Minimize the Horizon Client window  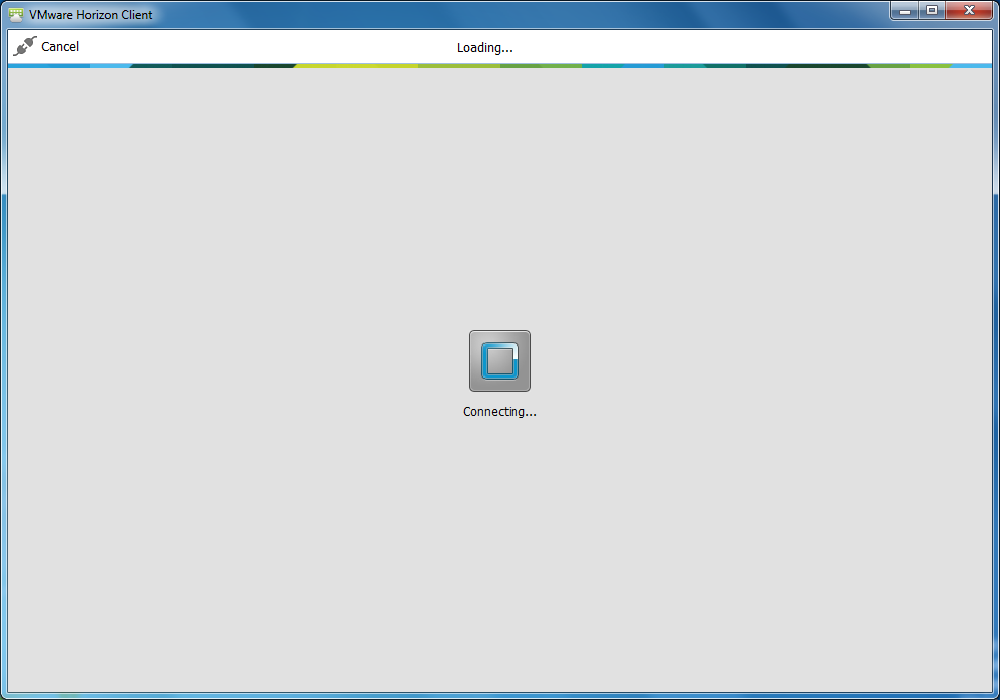[x=904, y=11]
